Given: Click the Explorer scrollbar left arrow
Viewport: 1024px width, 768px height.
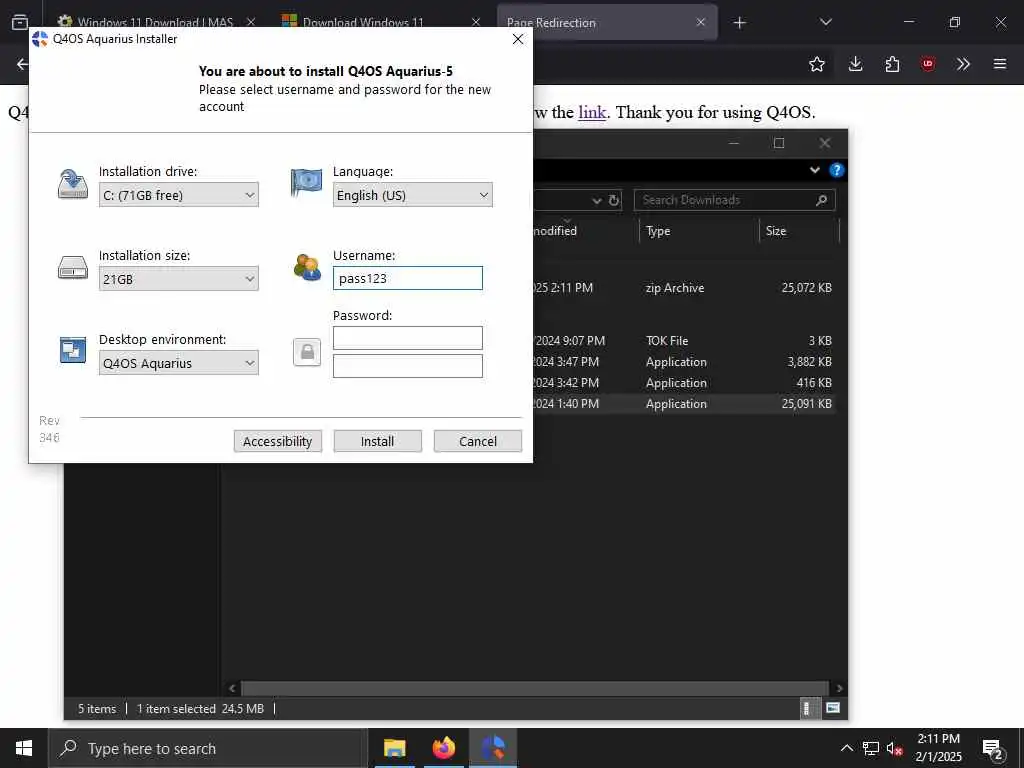Looking at the screenshot, I should [232, 688].
